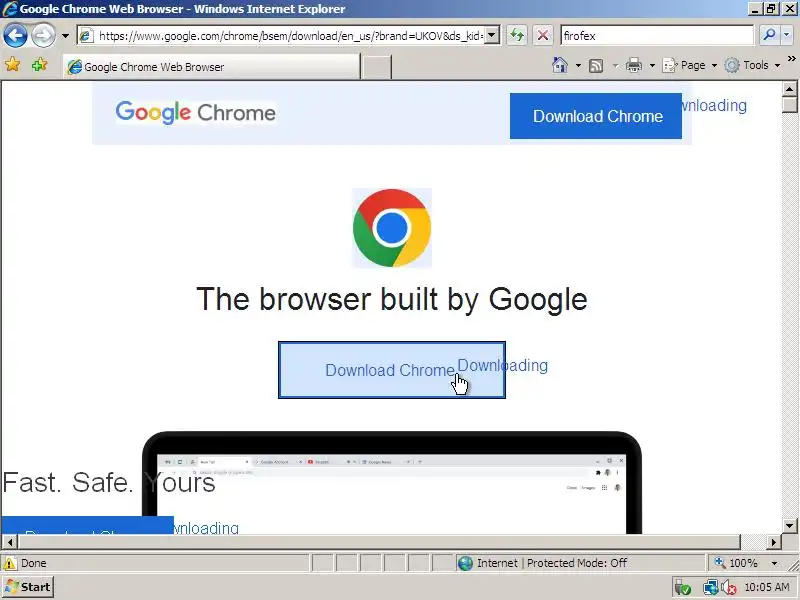The image size is (800, 600).
Task: Expand the Home button dropdown arrow
Action: pos(578,65)
